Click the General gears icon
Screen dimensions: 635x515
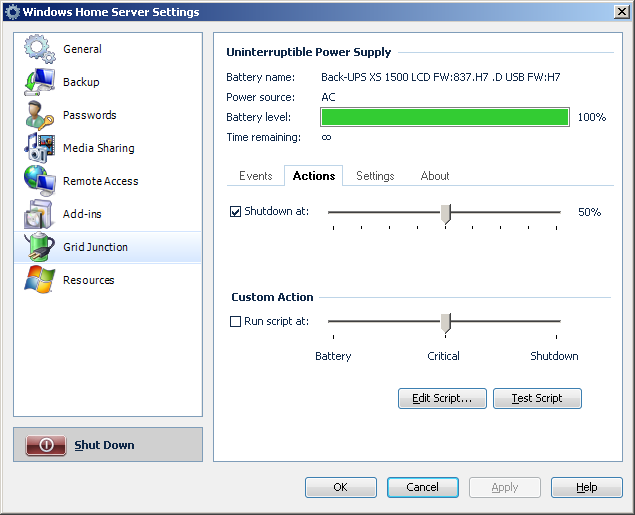[39, 49]
